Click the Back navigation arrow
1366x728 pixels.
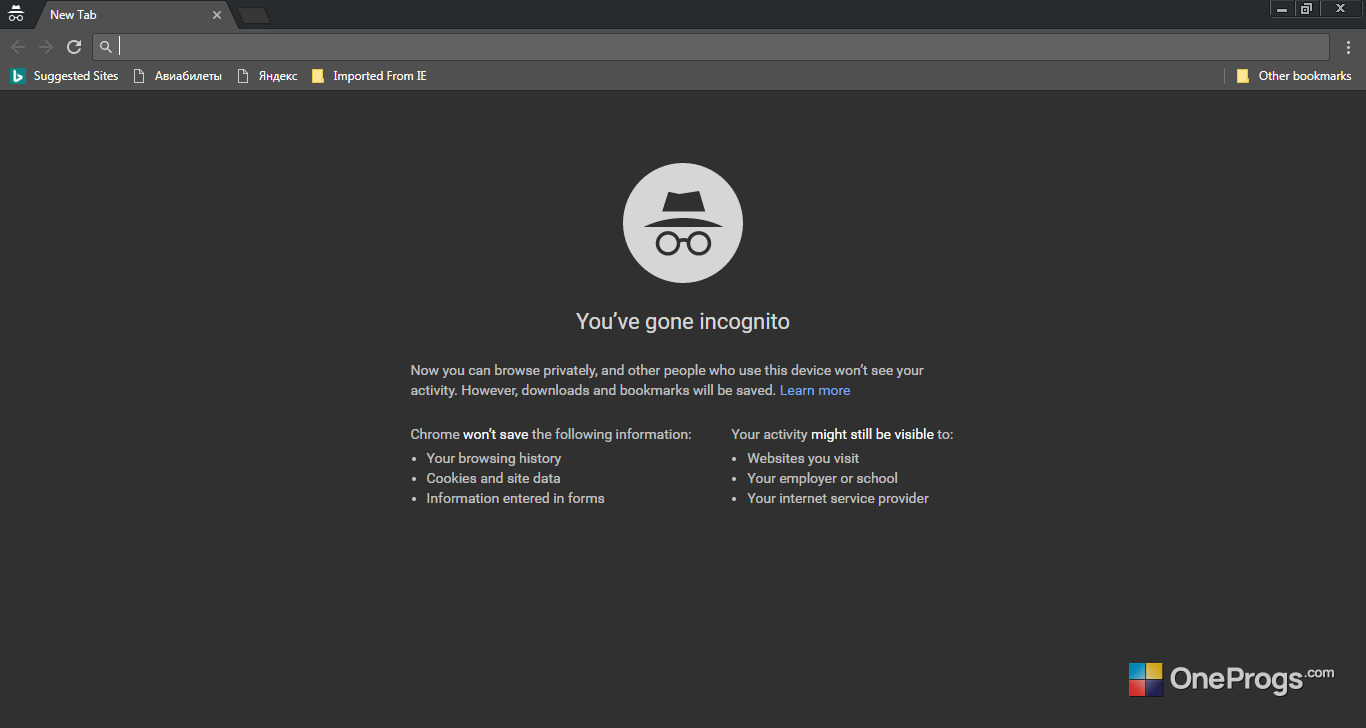18,47
